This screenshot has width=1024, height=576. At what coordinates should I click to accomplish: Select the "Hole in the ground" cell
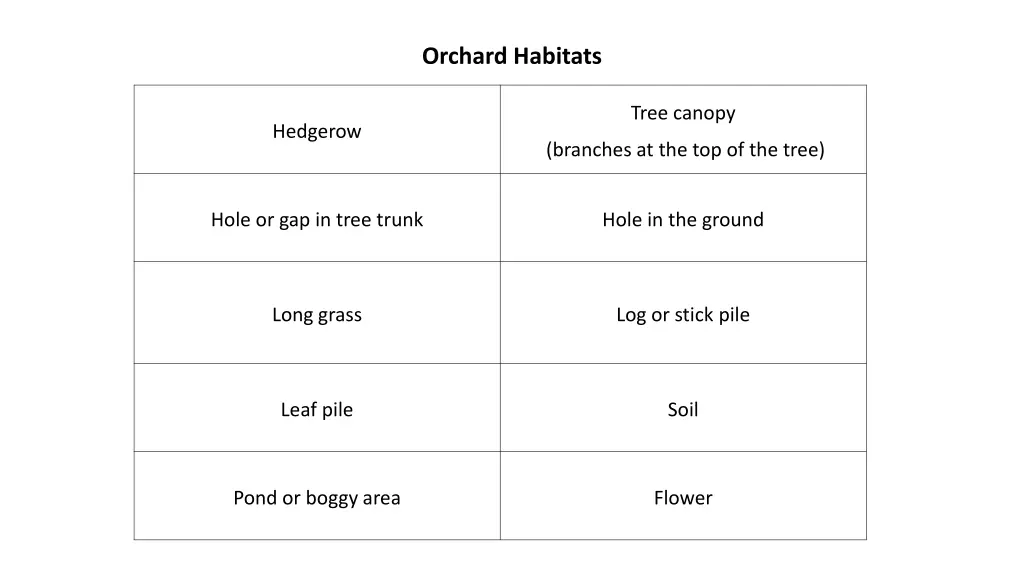coord(683,220)
